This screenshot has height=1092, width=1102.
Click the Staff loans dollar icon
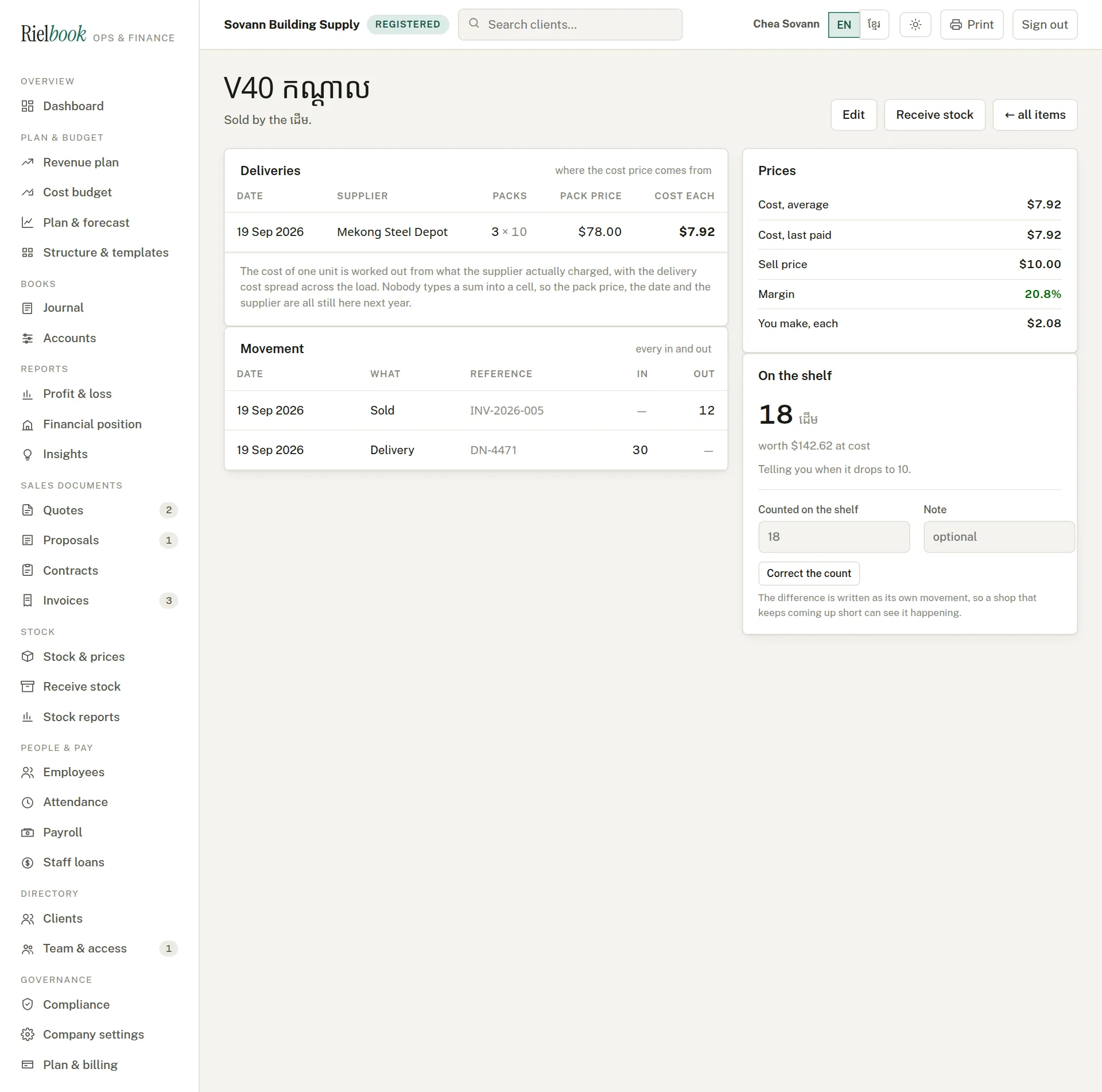pos(27,862)
